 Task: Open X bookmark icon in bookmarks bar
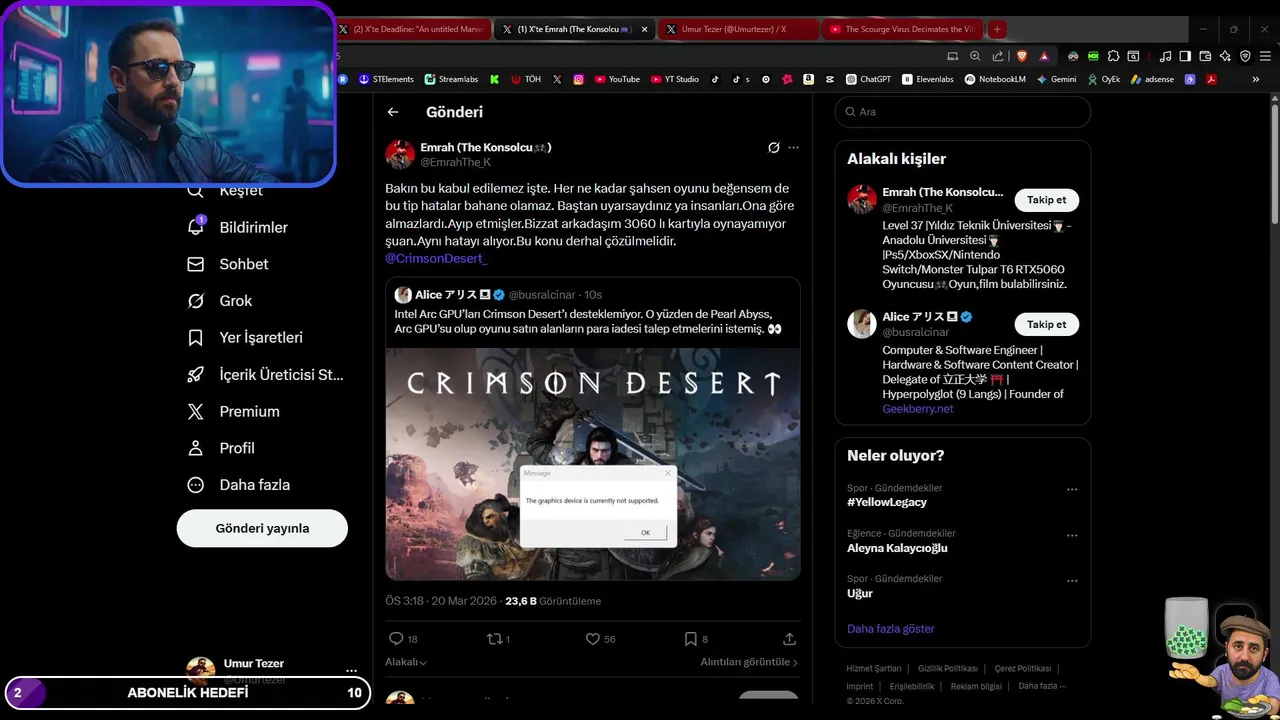557,79
